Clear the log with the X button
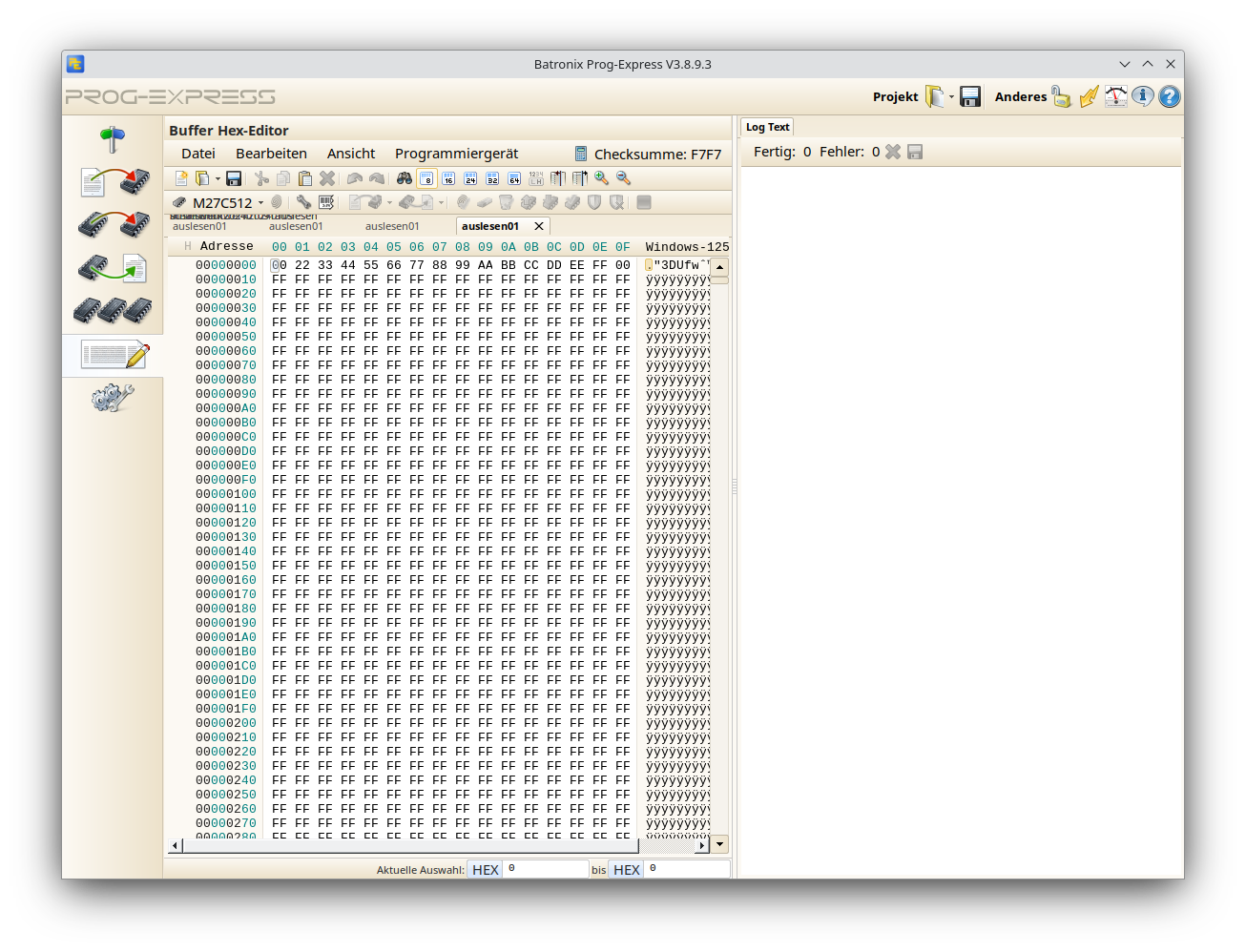Viewport: 1246px width, 952px height. point(892,151)
